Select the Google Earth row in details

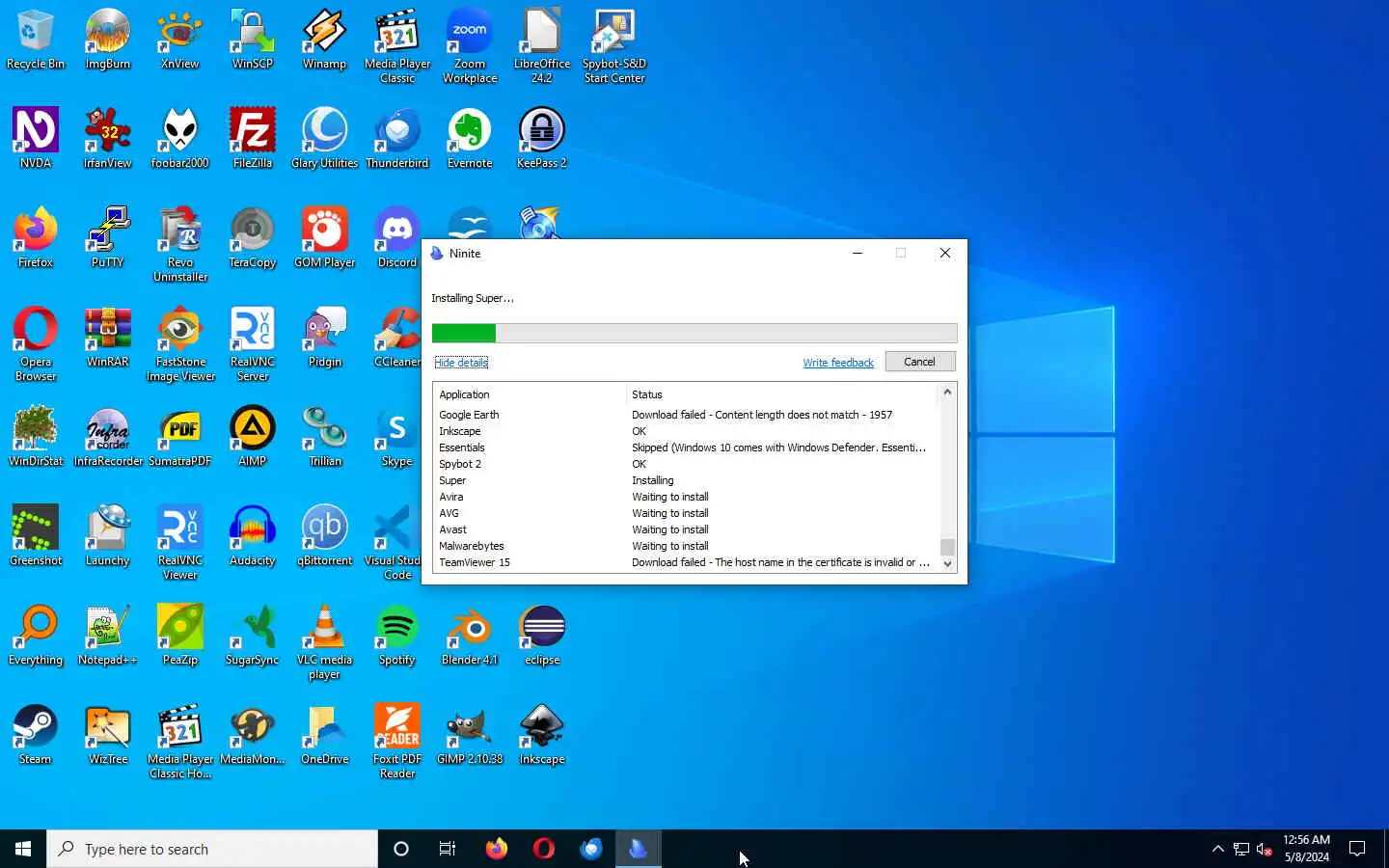point(685,415)
